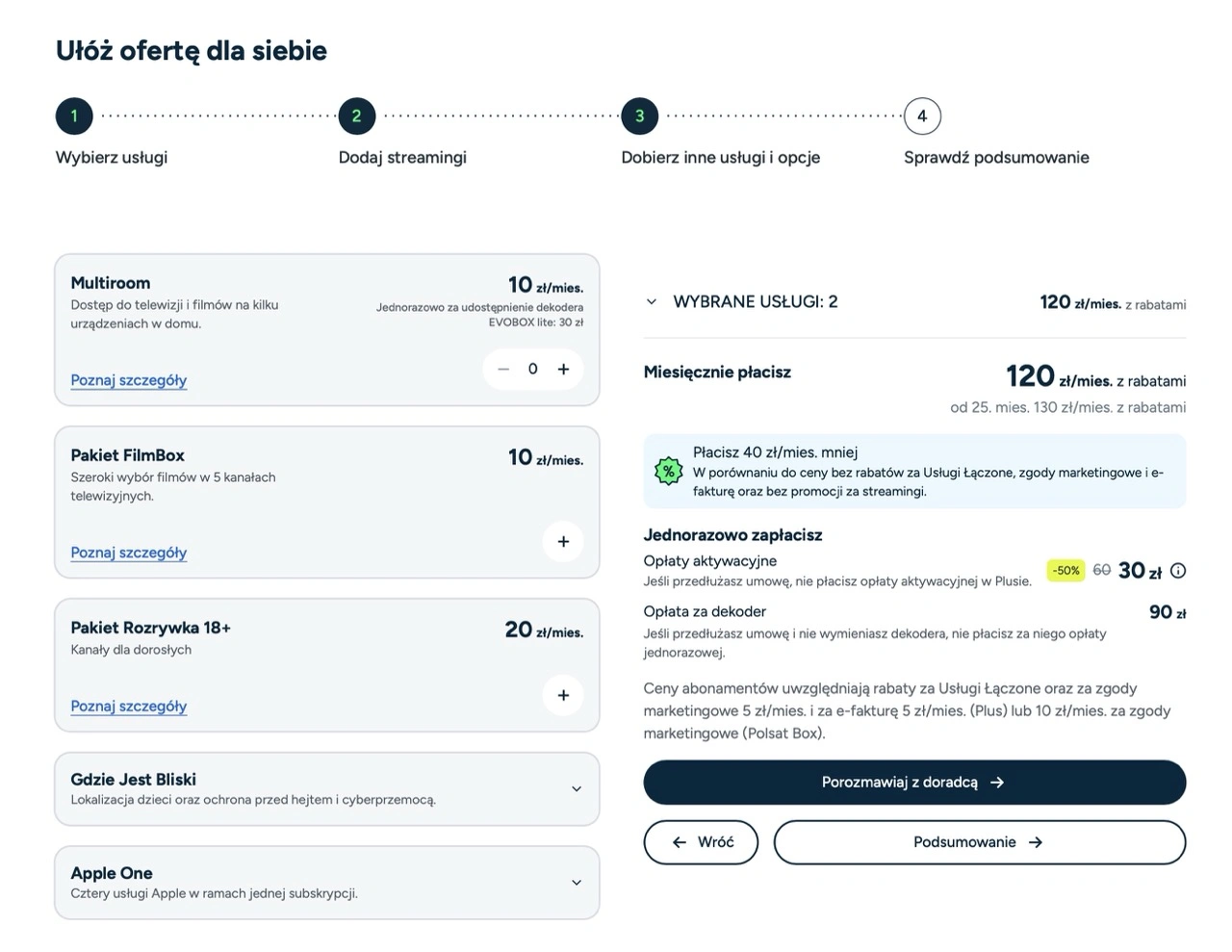Viewport: 1232px width, 952px height.
Task: Open Poznaj szczegóły link for Multiroom
Action: [129, 380]
